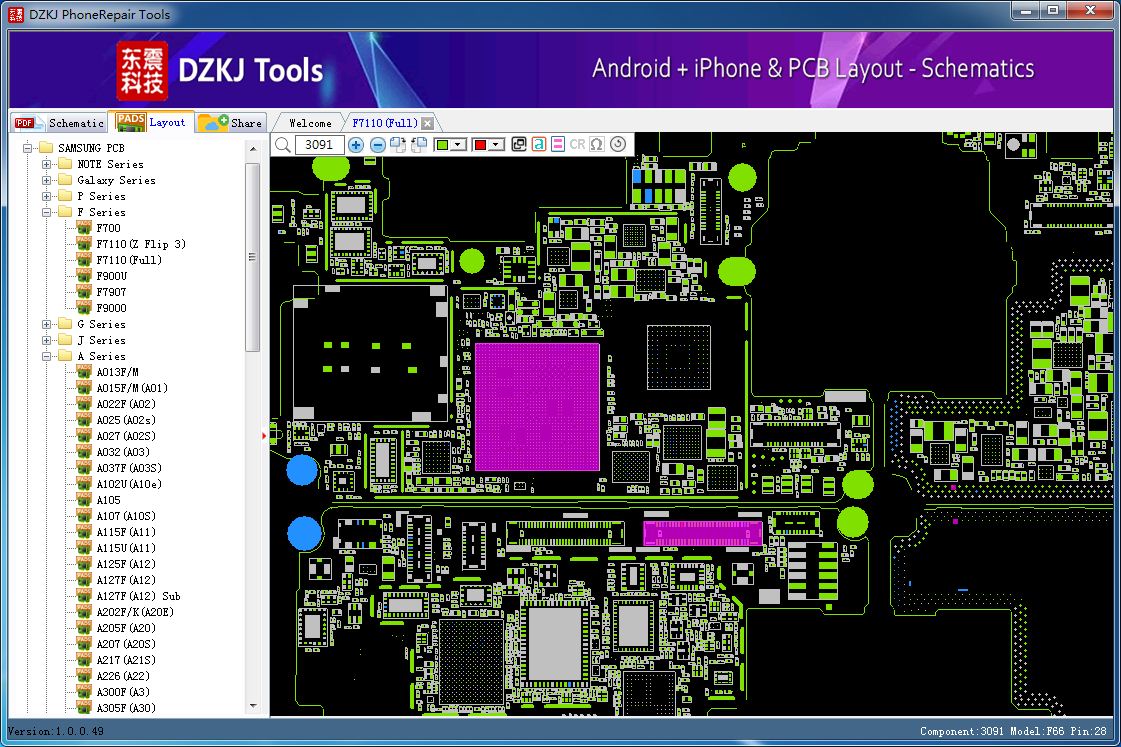
Task: Click the rotate-left pages toolbar icon
Action: pos(419,145)
